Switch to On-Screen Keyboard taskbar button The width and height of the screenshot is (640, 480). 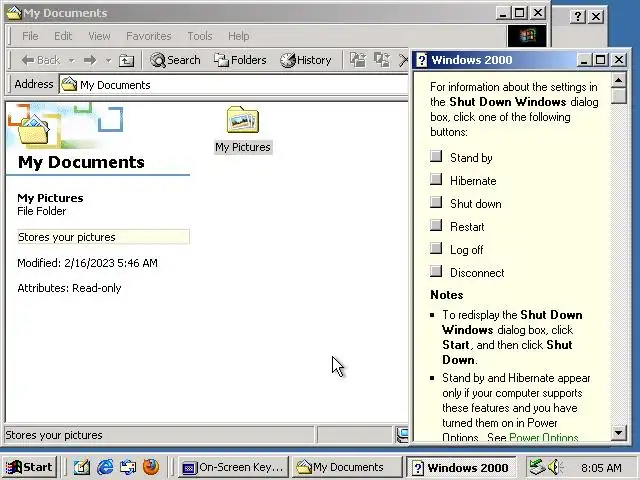(233, 467)
